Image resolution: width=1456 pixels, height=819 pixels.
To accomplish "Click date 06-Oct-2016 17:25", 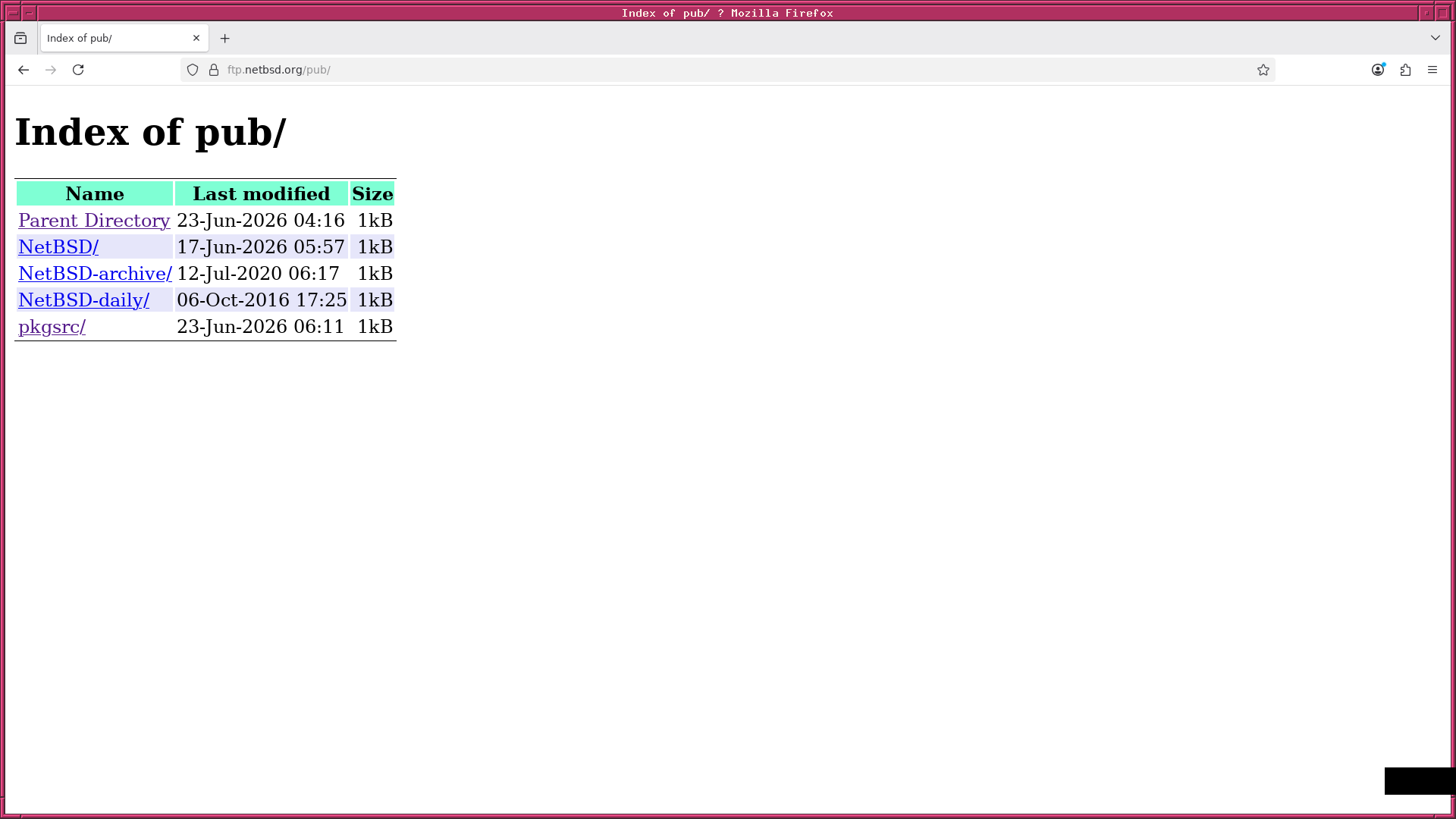I will (262, 300).
